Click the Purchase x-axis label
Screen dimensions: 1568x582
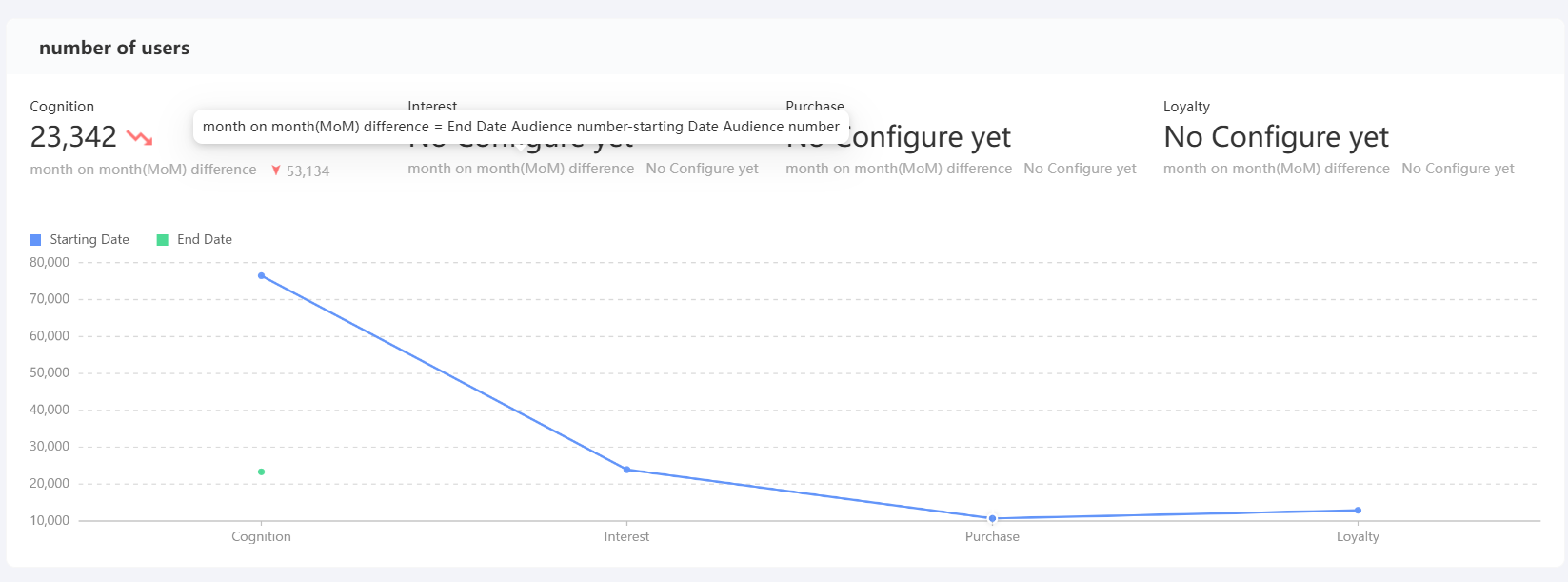click(992, 537)
